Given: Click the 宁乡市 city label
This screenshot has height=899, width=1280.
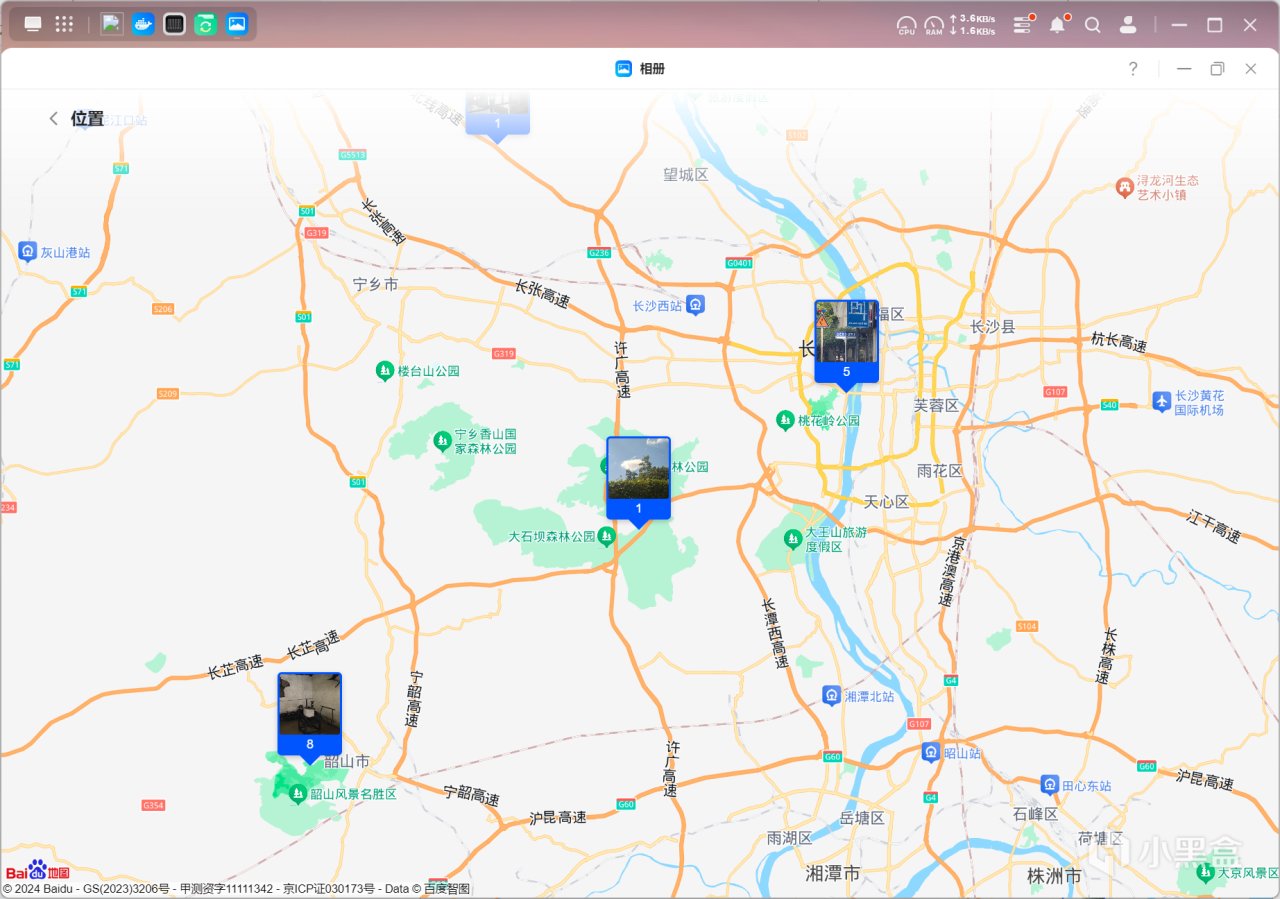Looking at the screenshot, I should (376, 285).
